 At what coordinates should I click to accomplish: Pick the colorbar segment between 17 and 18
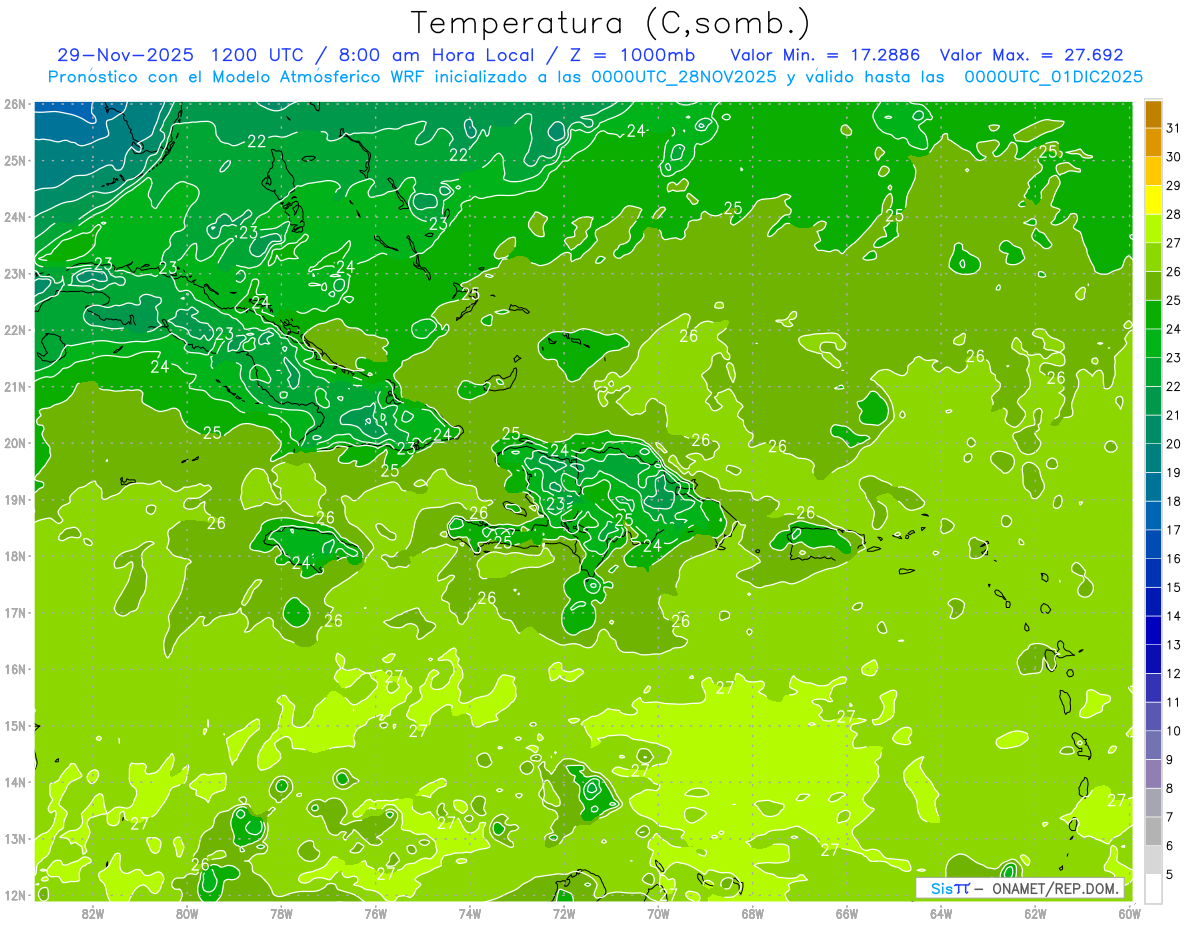1153,516
